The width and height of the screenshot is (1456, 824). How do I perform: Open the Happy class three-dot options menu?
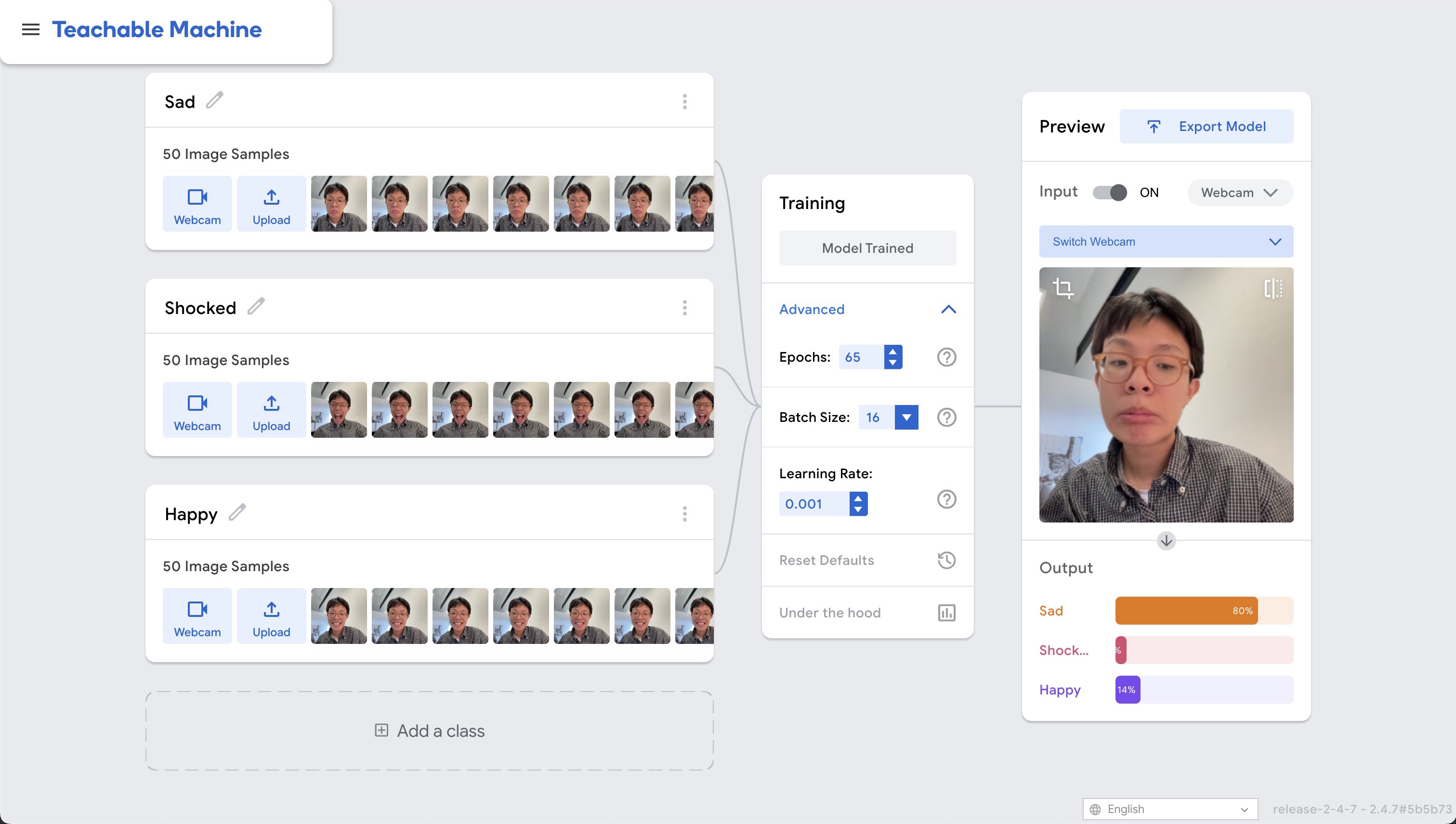(685, 514)
